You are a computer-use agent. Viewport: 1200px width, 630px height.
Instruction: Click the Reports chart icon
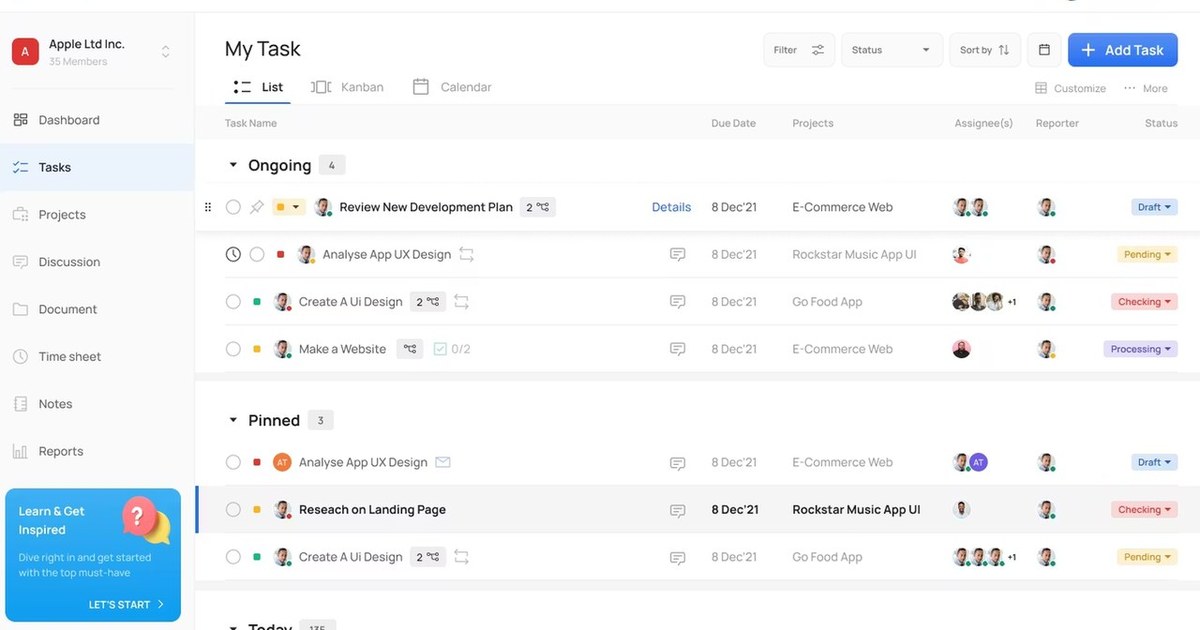(20, 451)
